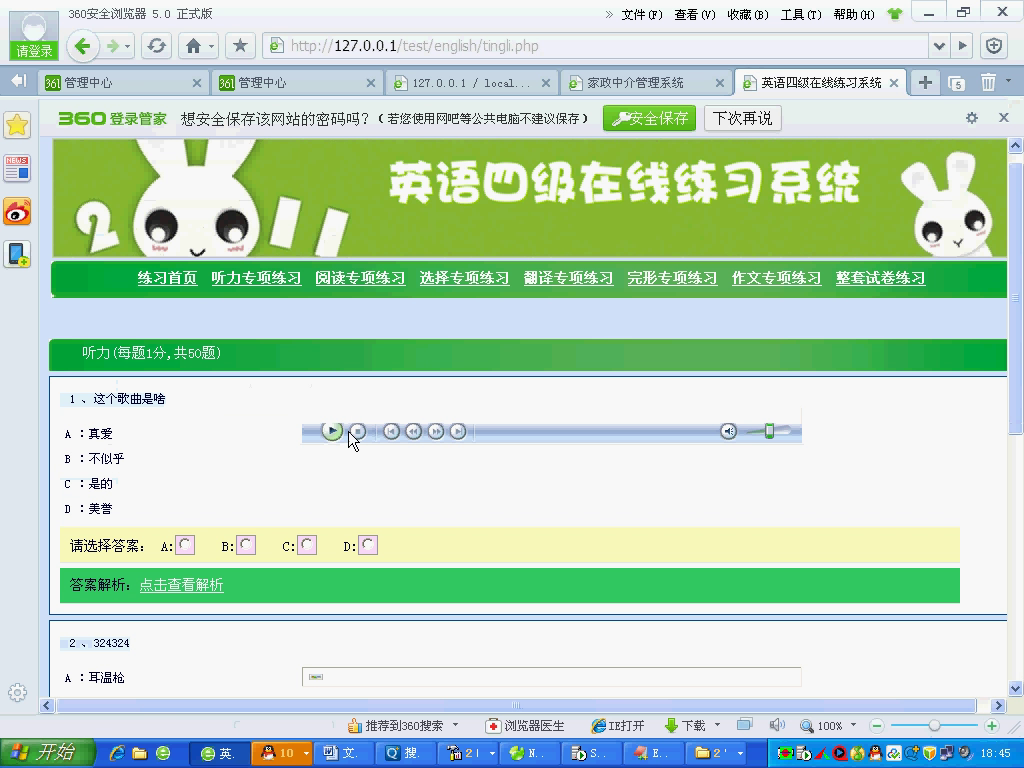This screenshot has height=768, width=1024.
Task: Dismiss the 360 password save bar
Action: point(1004,118)
